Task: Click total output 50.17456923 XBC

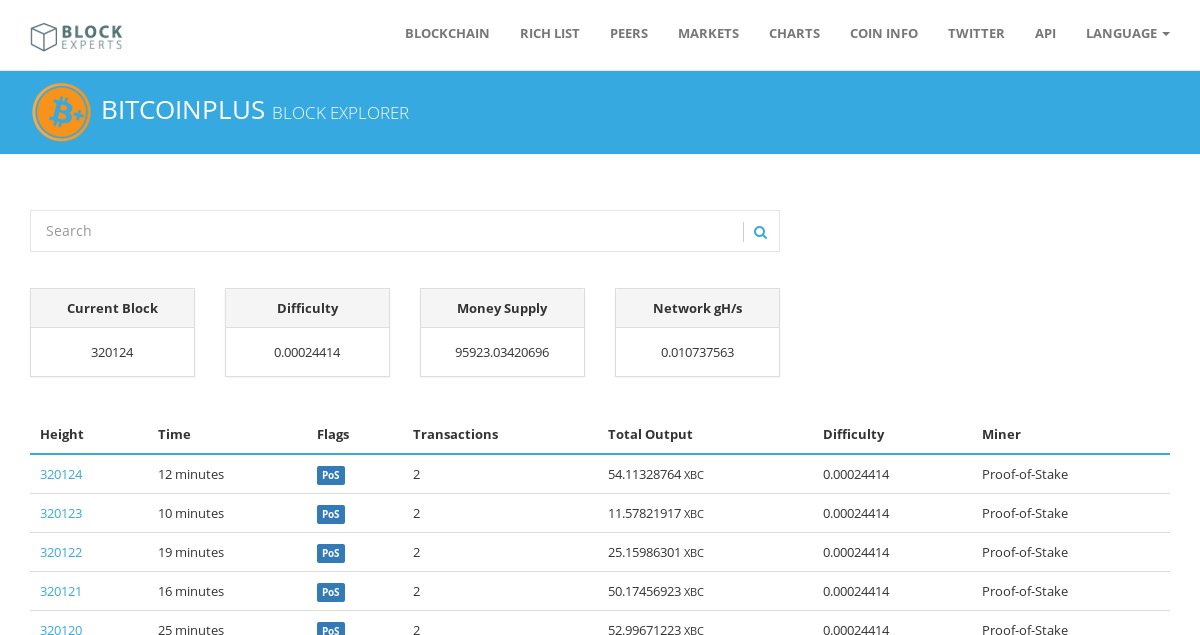Action: pos(656,591)
